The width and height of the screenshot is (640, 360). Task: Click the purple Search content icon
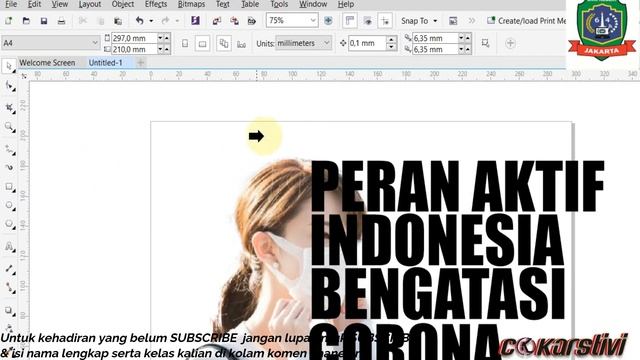coord(195,20)
